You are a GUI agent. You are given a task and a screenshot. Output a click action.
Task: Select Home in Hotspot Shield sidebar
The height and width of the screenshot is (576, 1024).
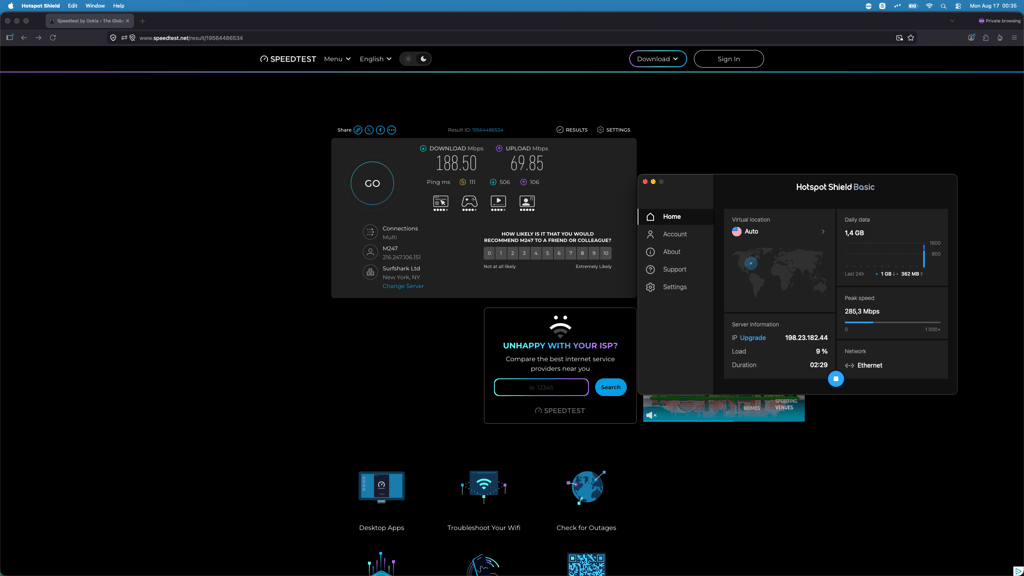pos(675,217)
